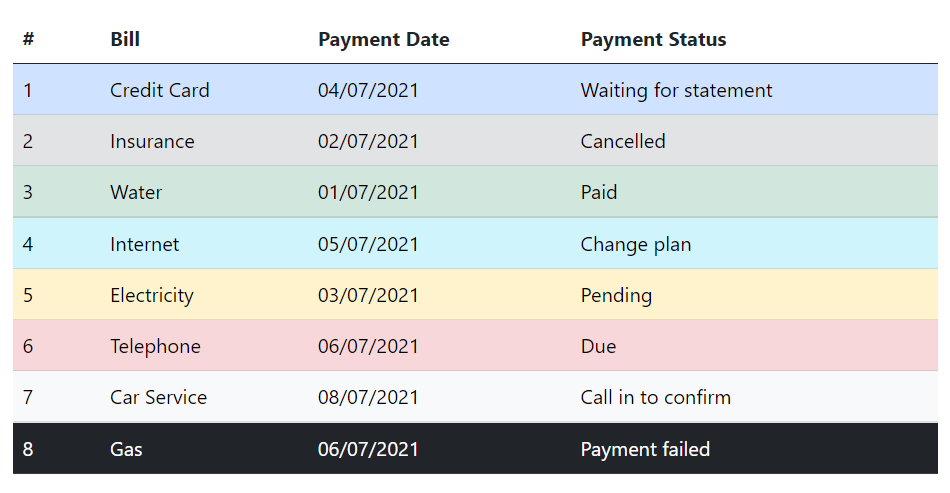Click the Internet bill cell
Screen dimensions: 950x493
pos(144,244)
